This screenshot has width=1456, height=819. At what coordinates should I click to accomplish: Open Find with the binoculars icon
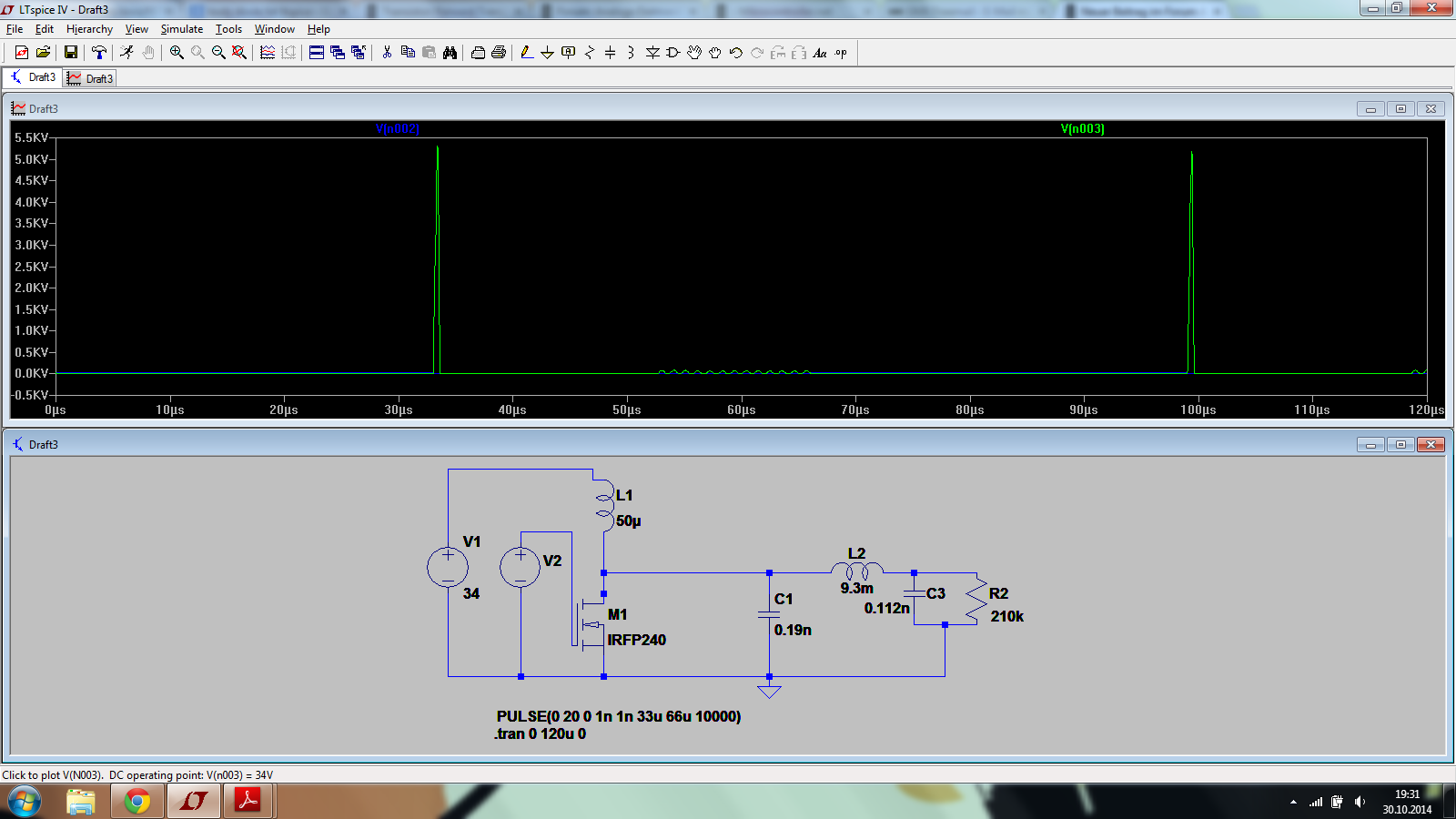point(450,53)
